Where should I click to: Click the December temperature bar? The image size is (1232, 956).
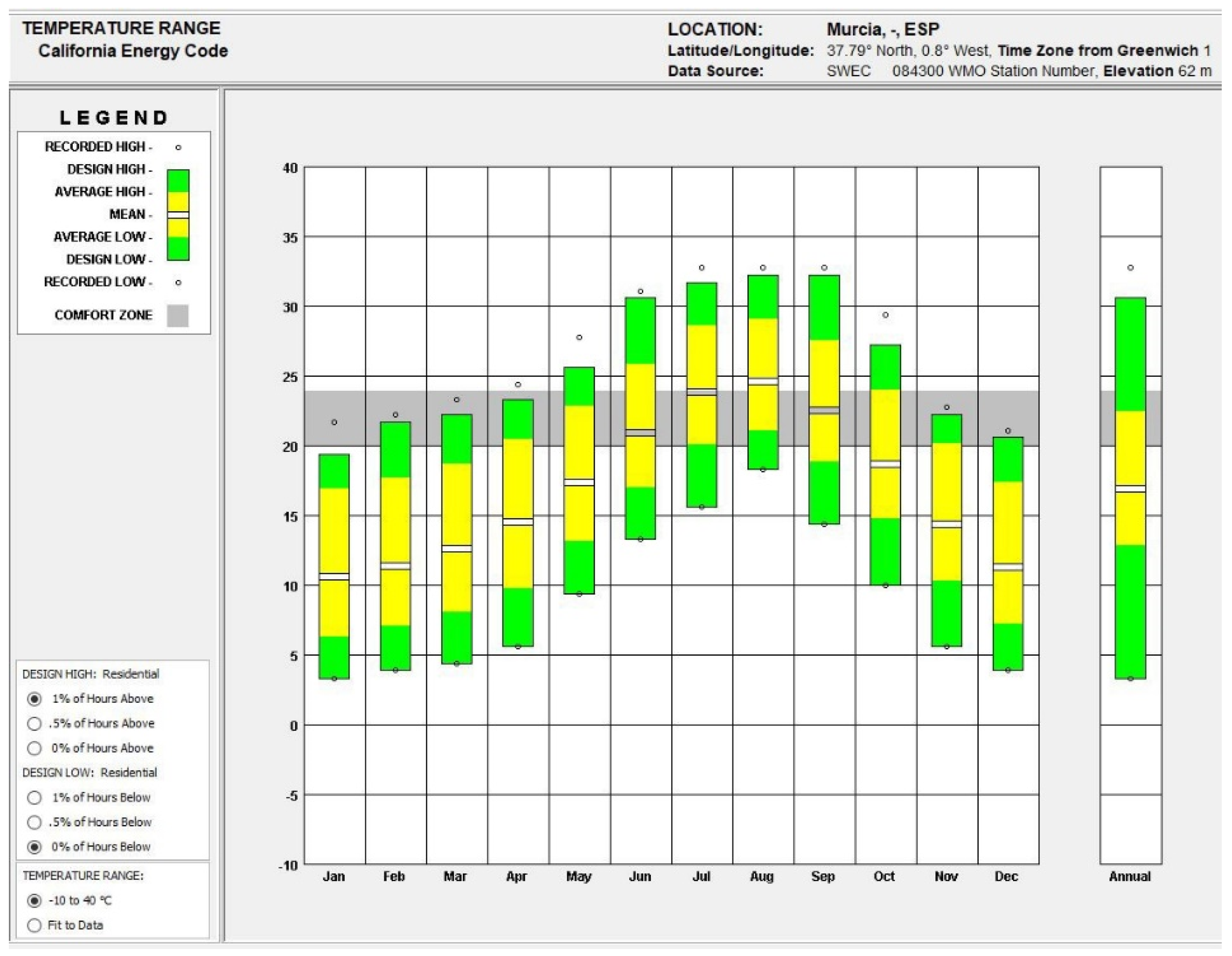(x=1008, y=554)
